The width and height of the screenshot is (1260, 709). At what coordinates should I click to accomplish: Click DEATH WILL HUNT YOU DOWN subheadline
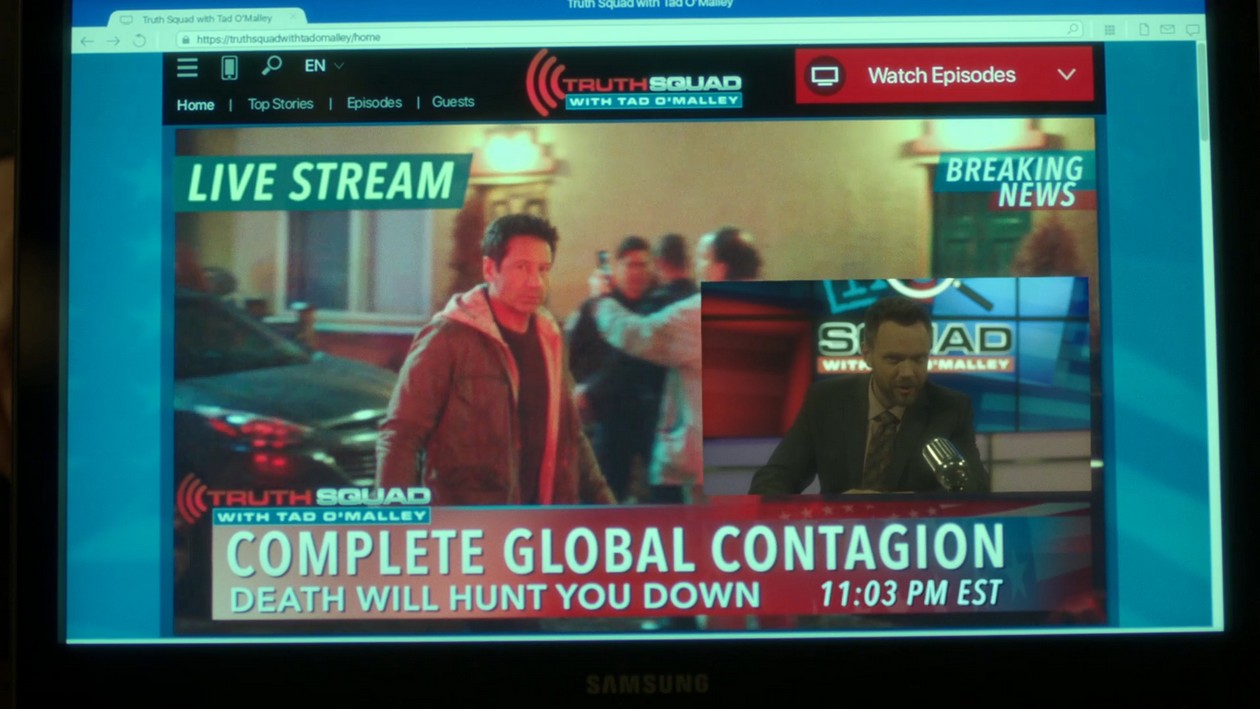[x=495, y=597]
